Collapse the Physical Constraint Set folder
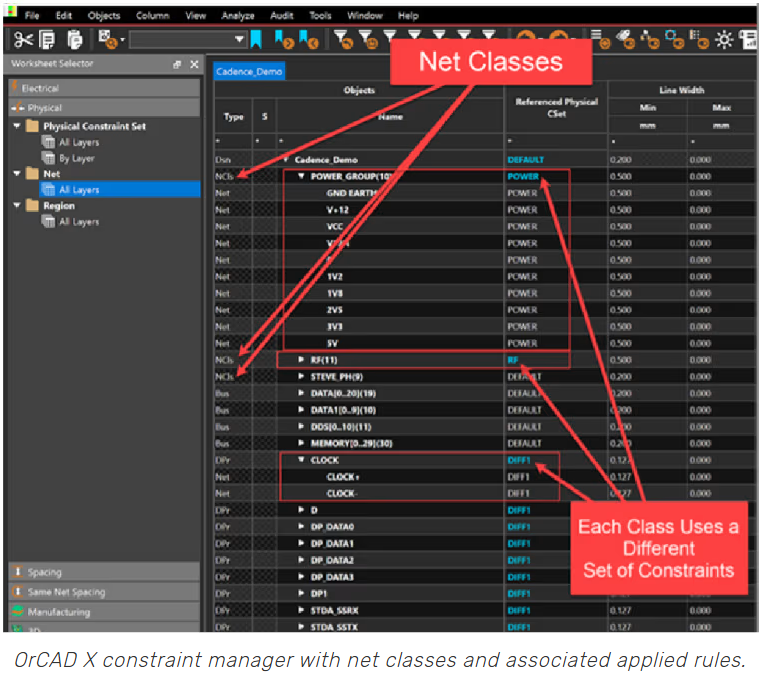The image size is (762, 675). click(x=17, y=126)
